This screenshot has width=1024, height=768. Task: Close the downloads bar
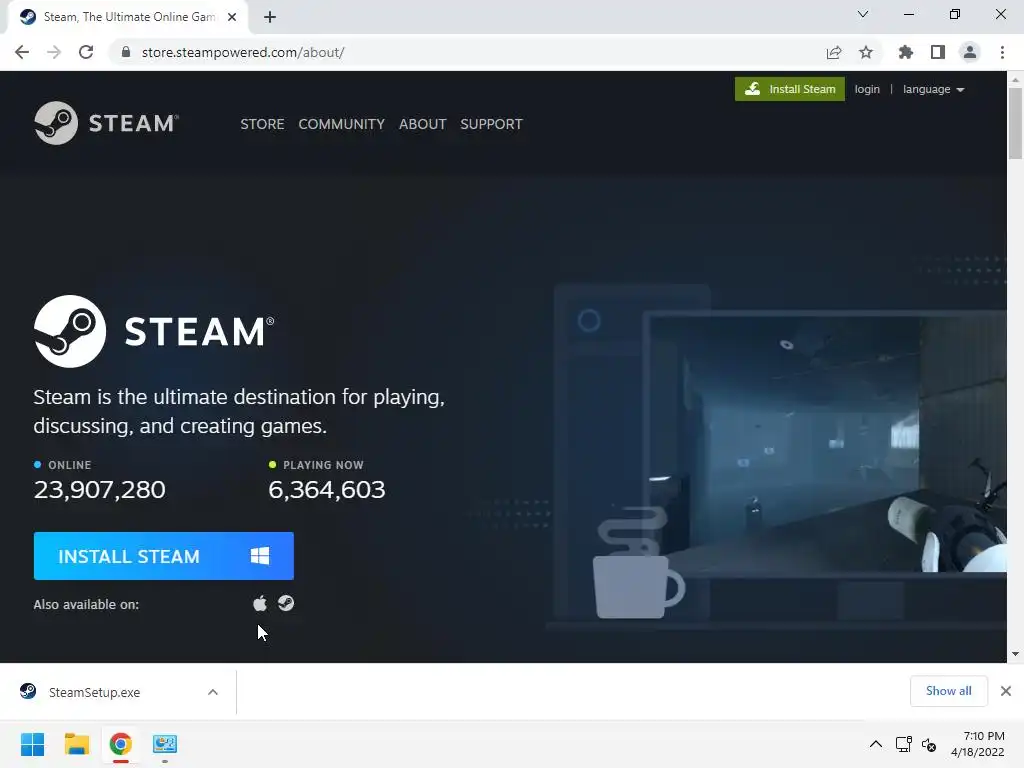point(1006,691)
